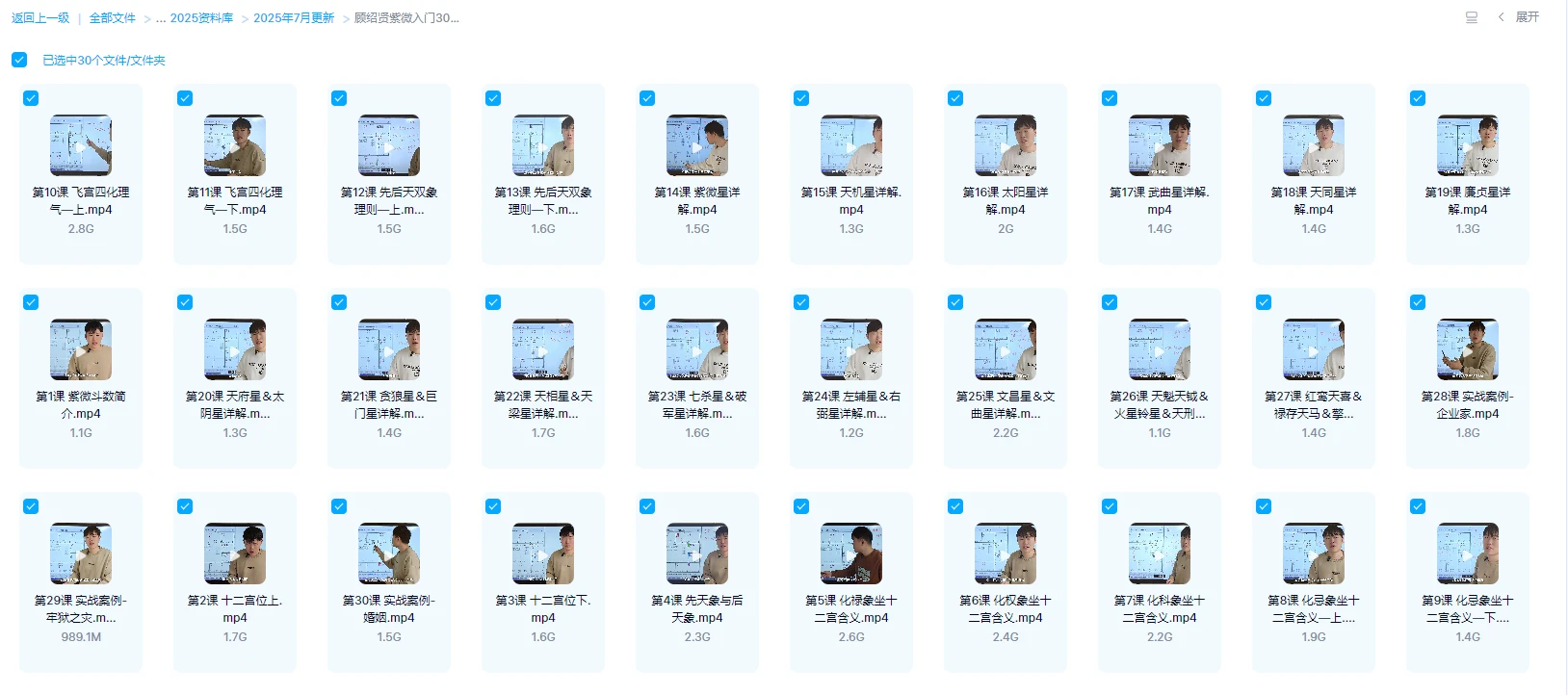Click file name 第4课 先天象与后天象.mp4

pos(697,608)
